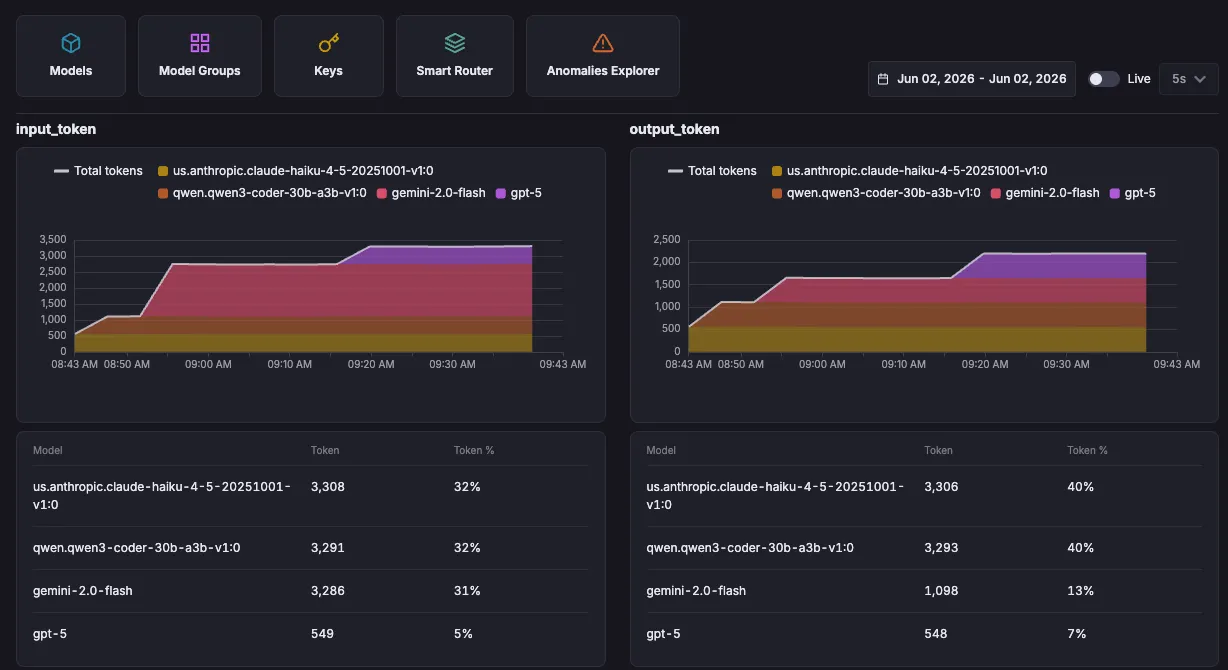The image size is (1228, 670).
Task: Select gpt-5 row in output_token table
Action: [924, 634]
